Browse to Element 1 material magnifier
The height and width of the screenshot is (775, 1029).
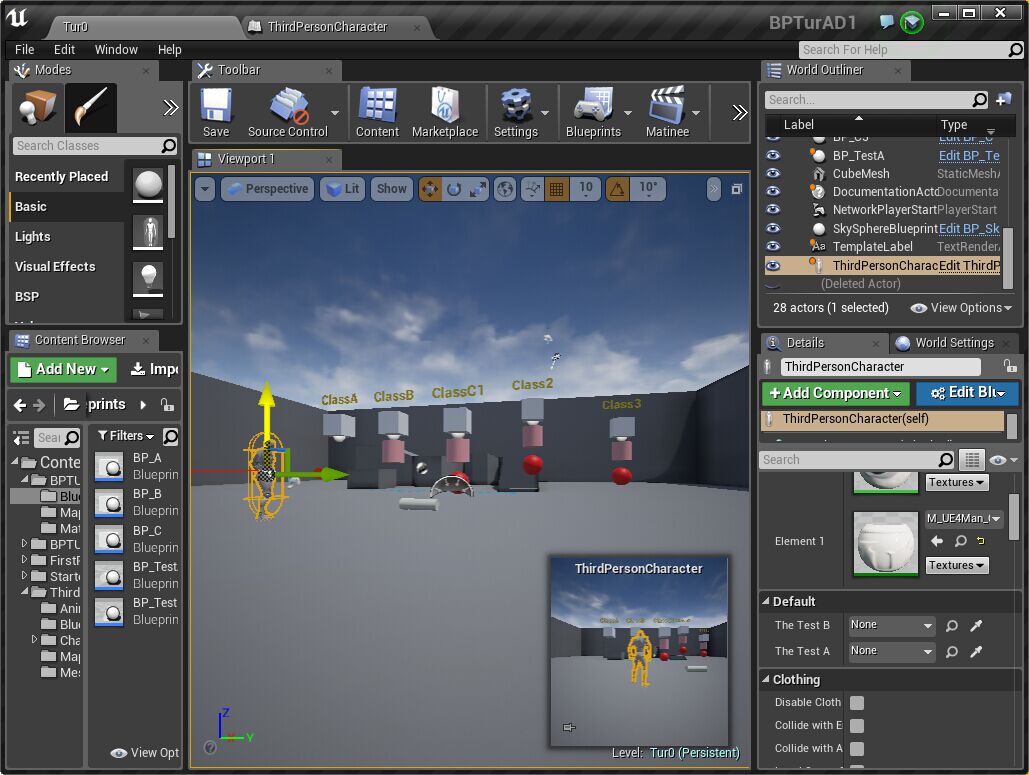[x=960, y=541]
